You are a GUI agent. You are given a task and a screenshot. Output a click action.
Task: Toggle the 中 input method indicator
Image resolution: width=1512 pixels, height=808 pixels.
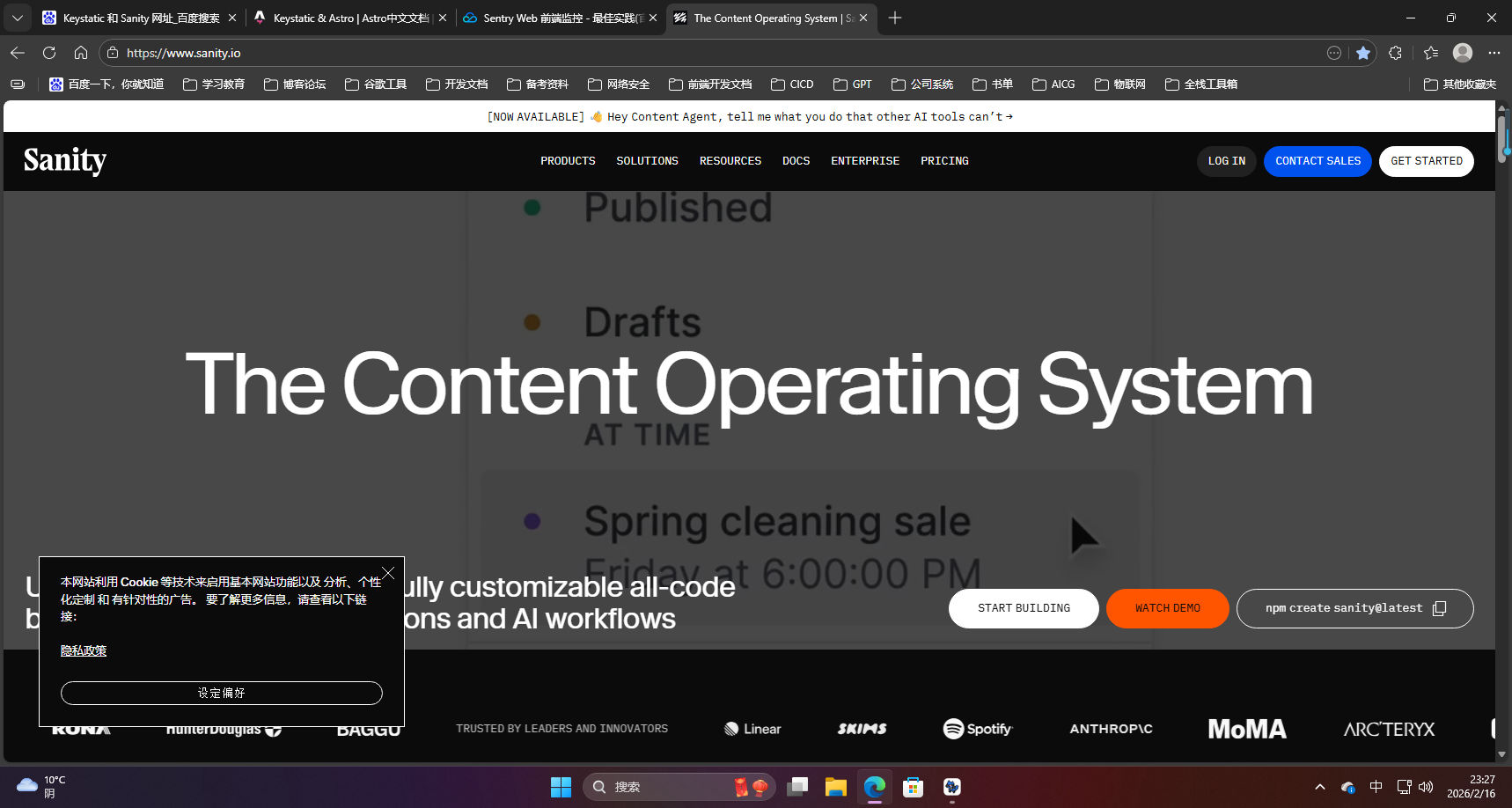tap(1376, 787)
